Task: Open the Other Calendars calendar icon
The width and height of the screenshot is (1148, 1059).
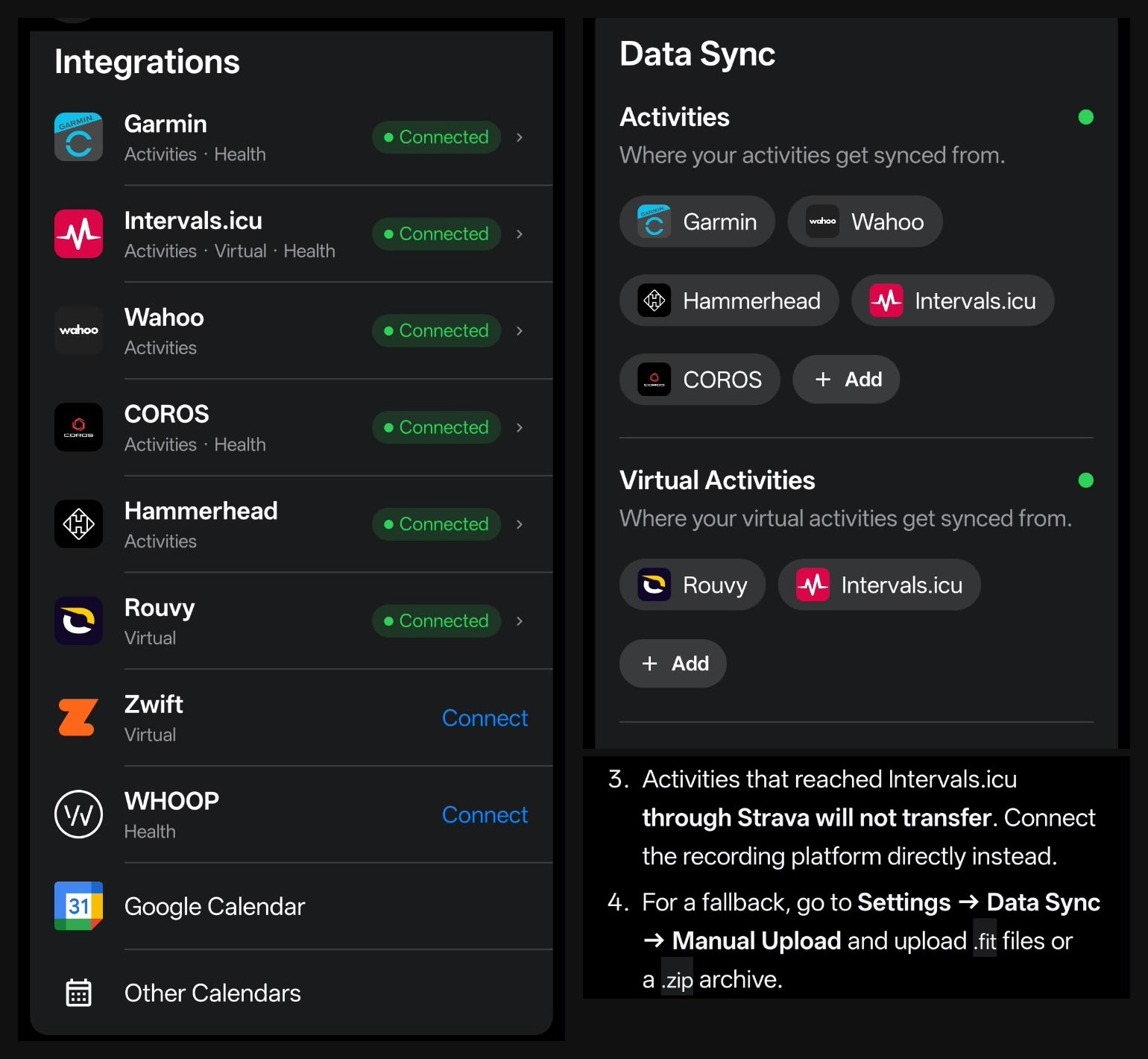Action: pyautogui.click(x=78, y=993)
